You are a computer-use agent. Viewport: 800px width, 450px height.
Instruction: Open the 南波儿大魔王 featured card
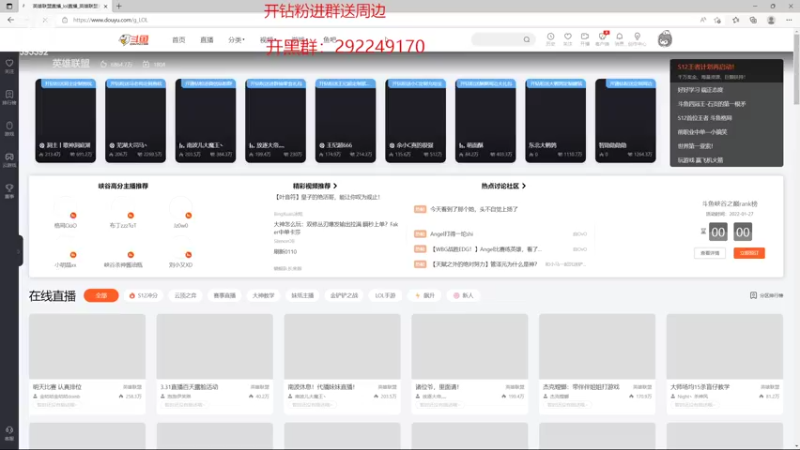tap(206, 121)
